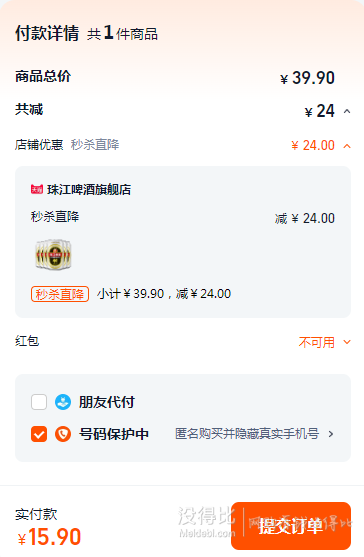
Task: Click the 匿名购买并隐藏真实手机号 link text
Action: click(247, 434)
